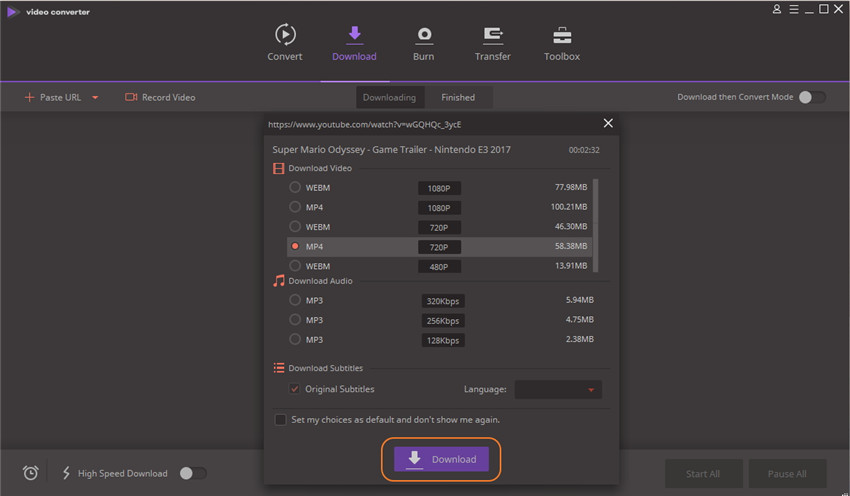Screen dimensions: 850x496
Task: Open the Convert section icon
Action: pos(285,35)
